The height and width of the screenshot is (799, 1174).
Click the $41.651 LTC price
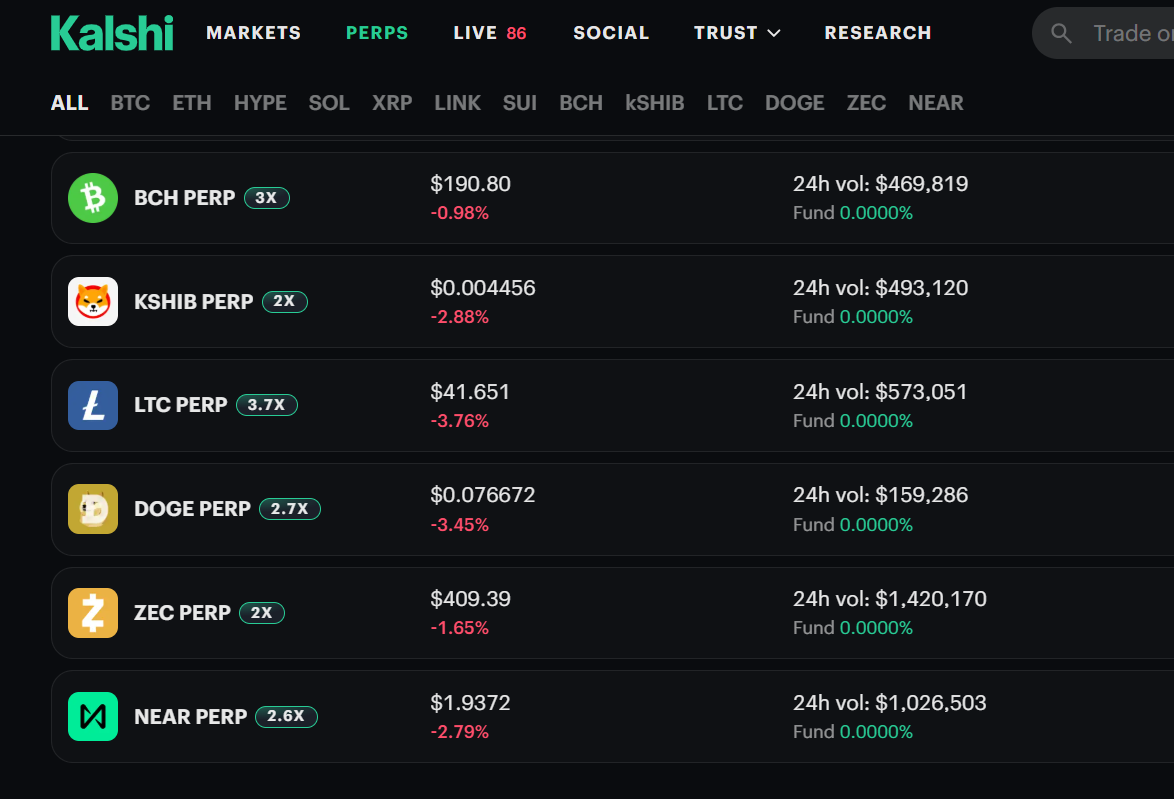(x=470, y=392)
